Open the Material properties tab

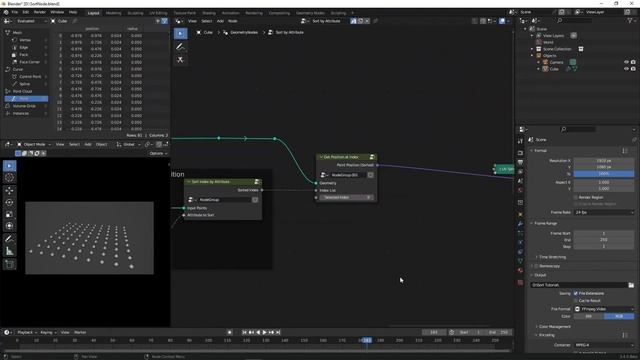tap(520, 270)
